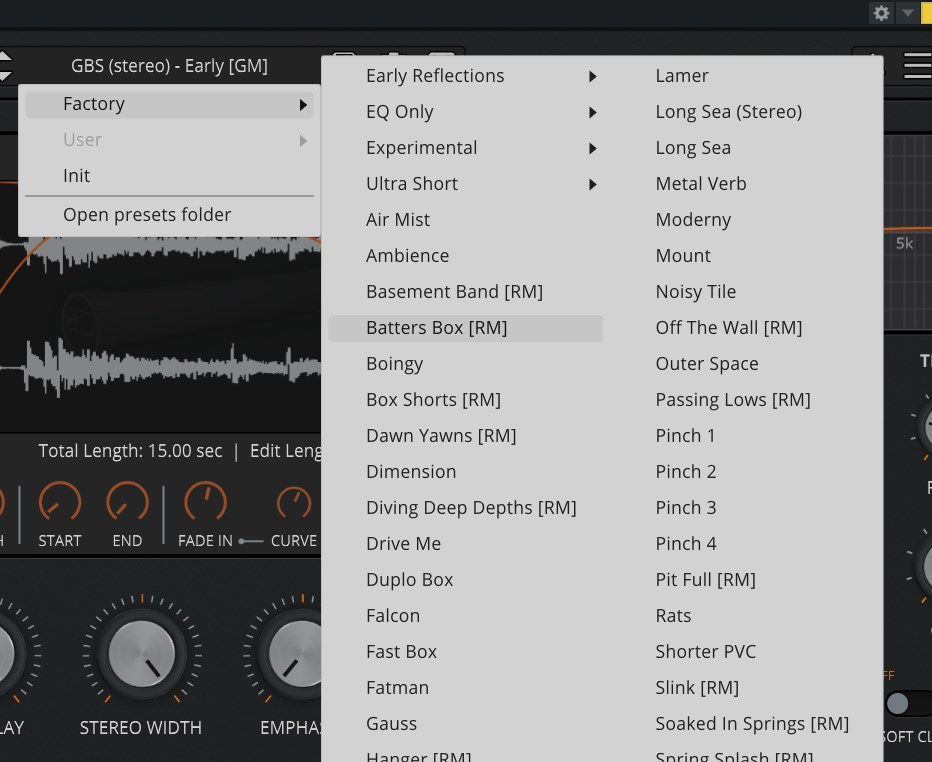
Task: Select Init from the preset menu
Action: [77, 176]
